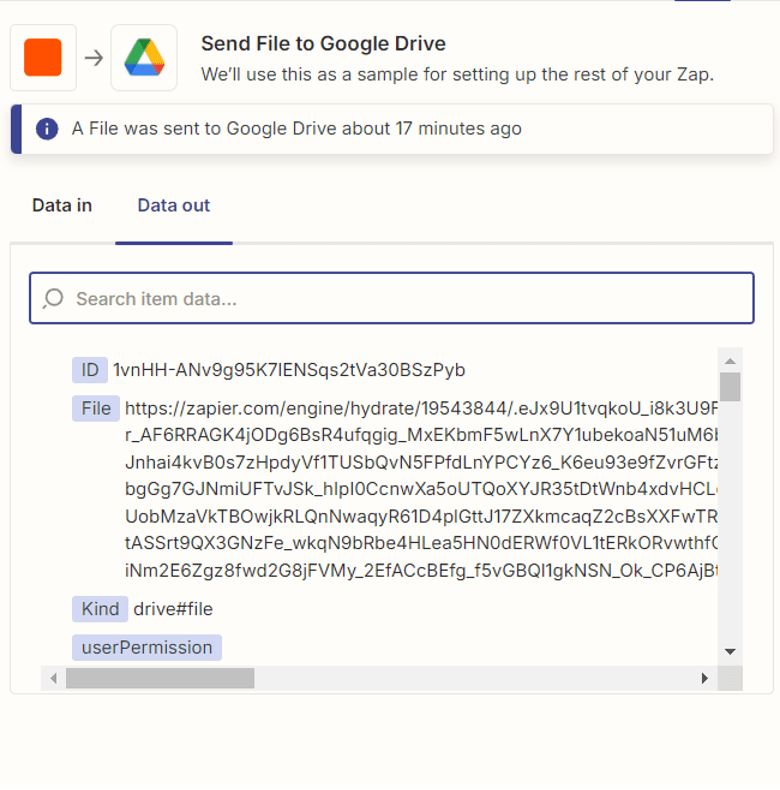
Task: Click the horizontal scrollbar right arrow
Action: tap(705, 678)
